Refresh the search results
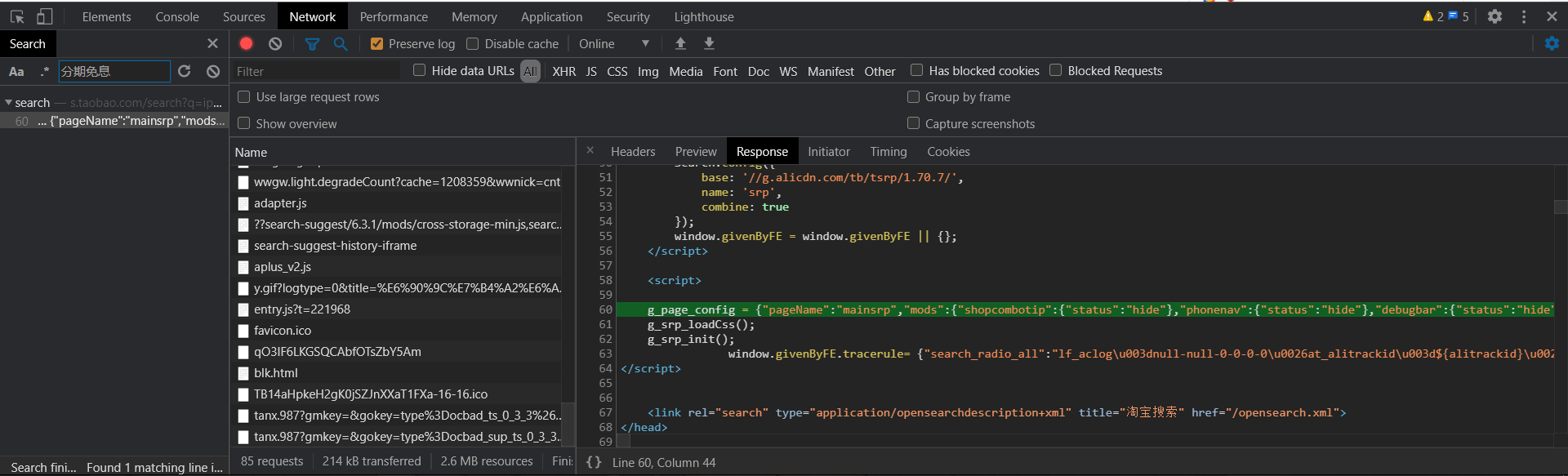1568x476 pixels. pyautogui.click(x=185, y=71)
